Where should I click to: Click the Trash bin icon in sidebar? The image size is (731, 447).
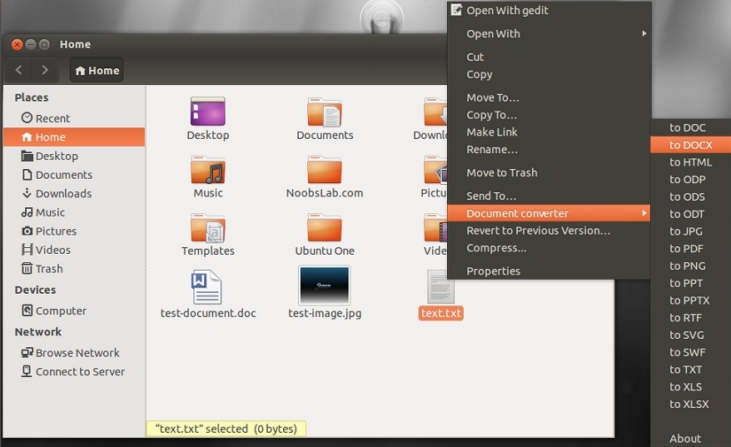pos(27,268)
